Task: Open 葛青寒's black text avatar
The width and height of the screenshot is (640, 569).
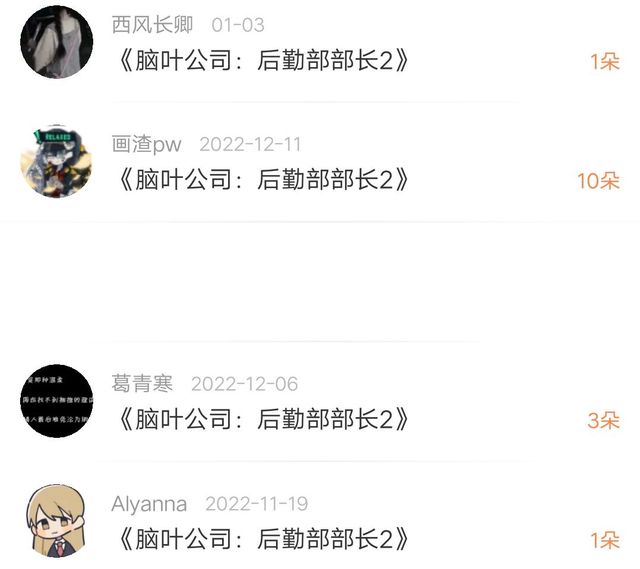Action: tap(57, 401)
